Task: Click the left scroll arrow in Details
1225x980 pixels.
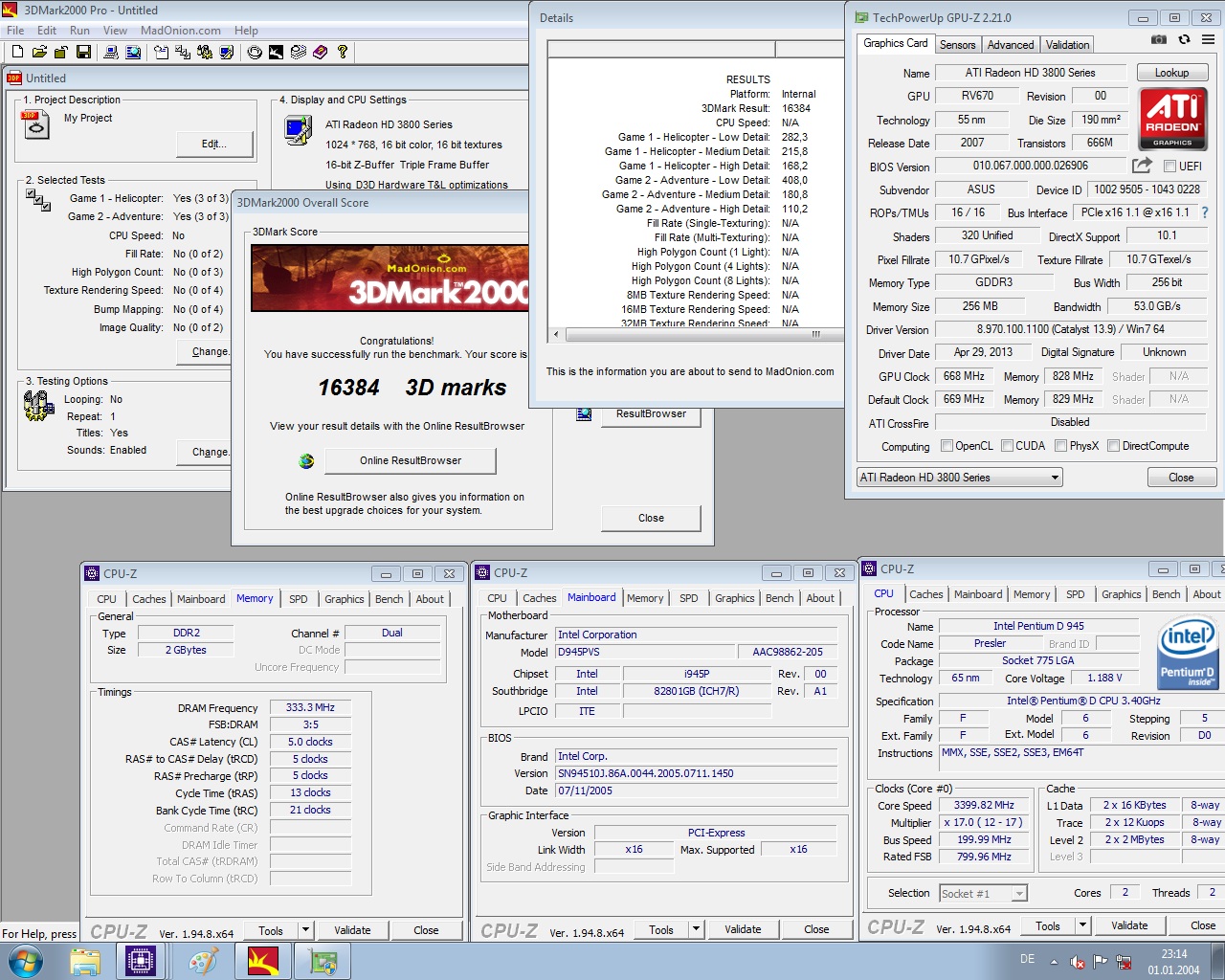Action: point(556,334)
